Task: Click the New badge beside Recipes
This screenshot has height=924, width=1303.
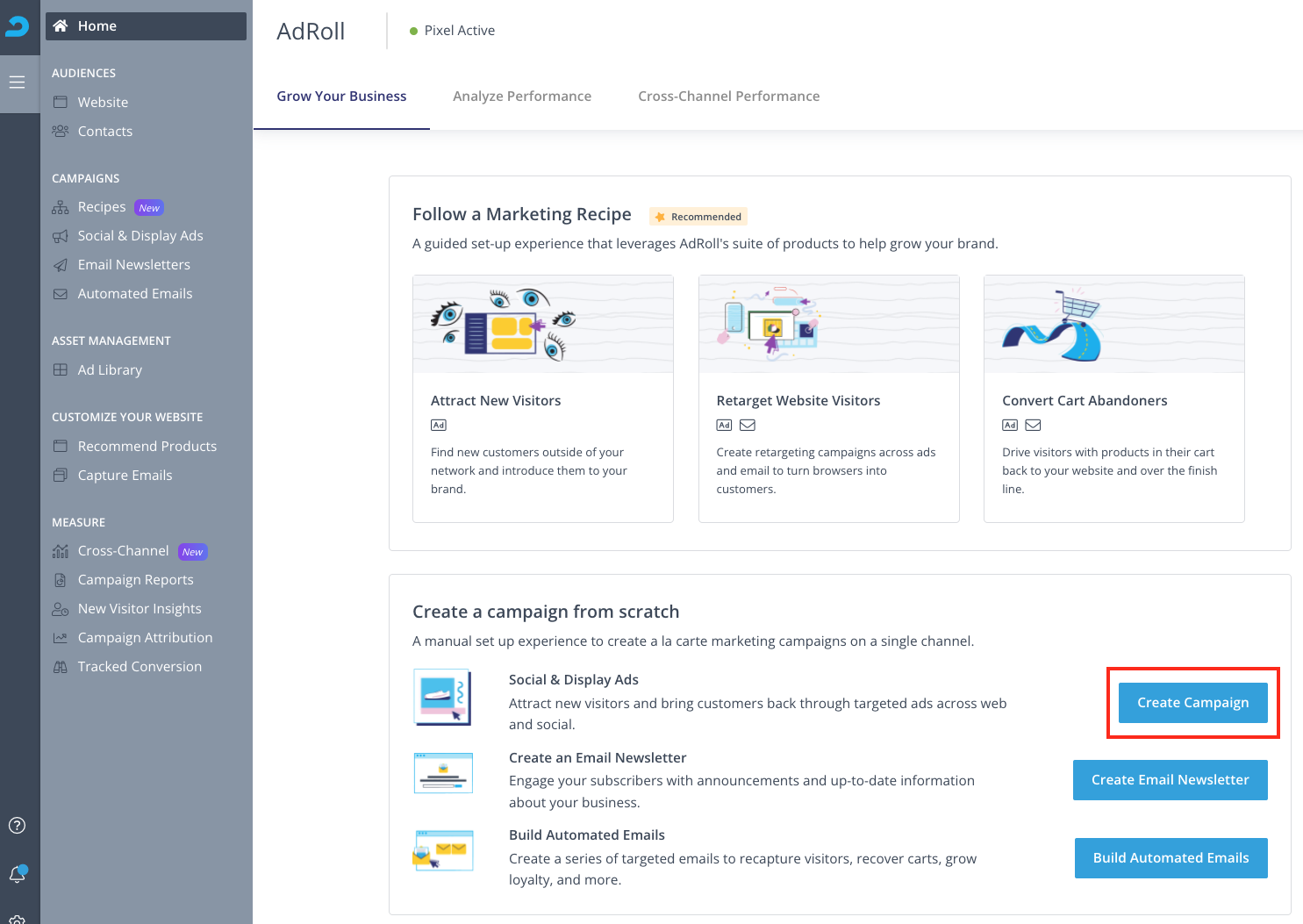Action: pos(149,208)
